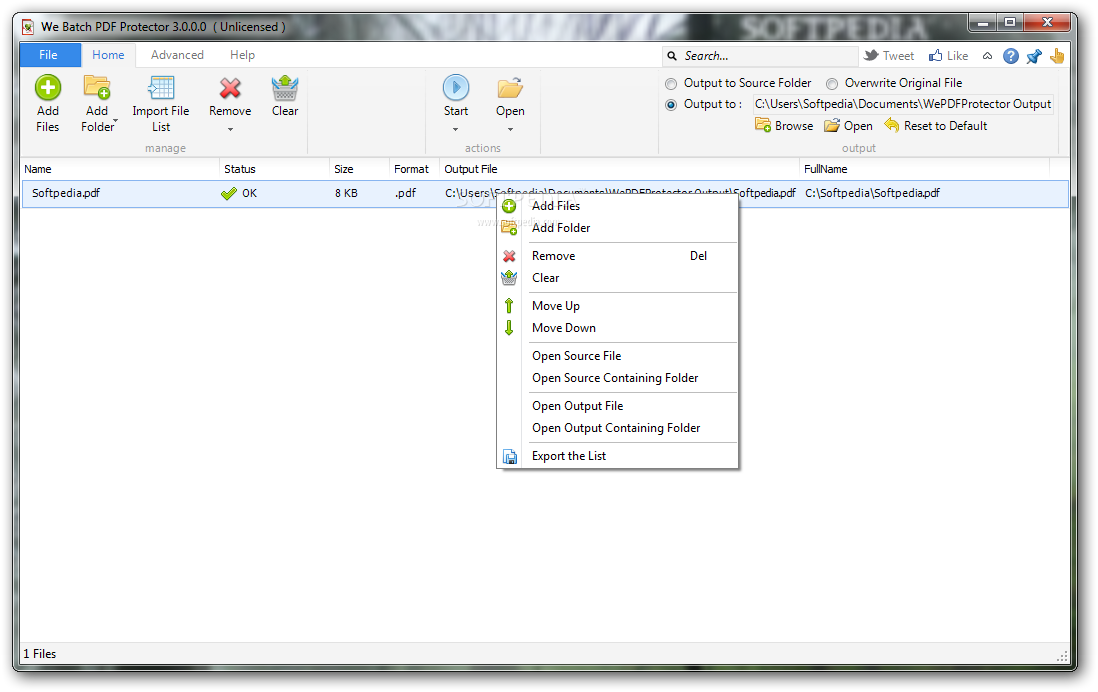Click the output path text field
Viewport: 1098px width, 692px height.
coord(903,104)
